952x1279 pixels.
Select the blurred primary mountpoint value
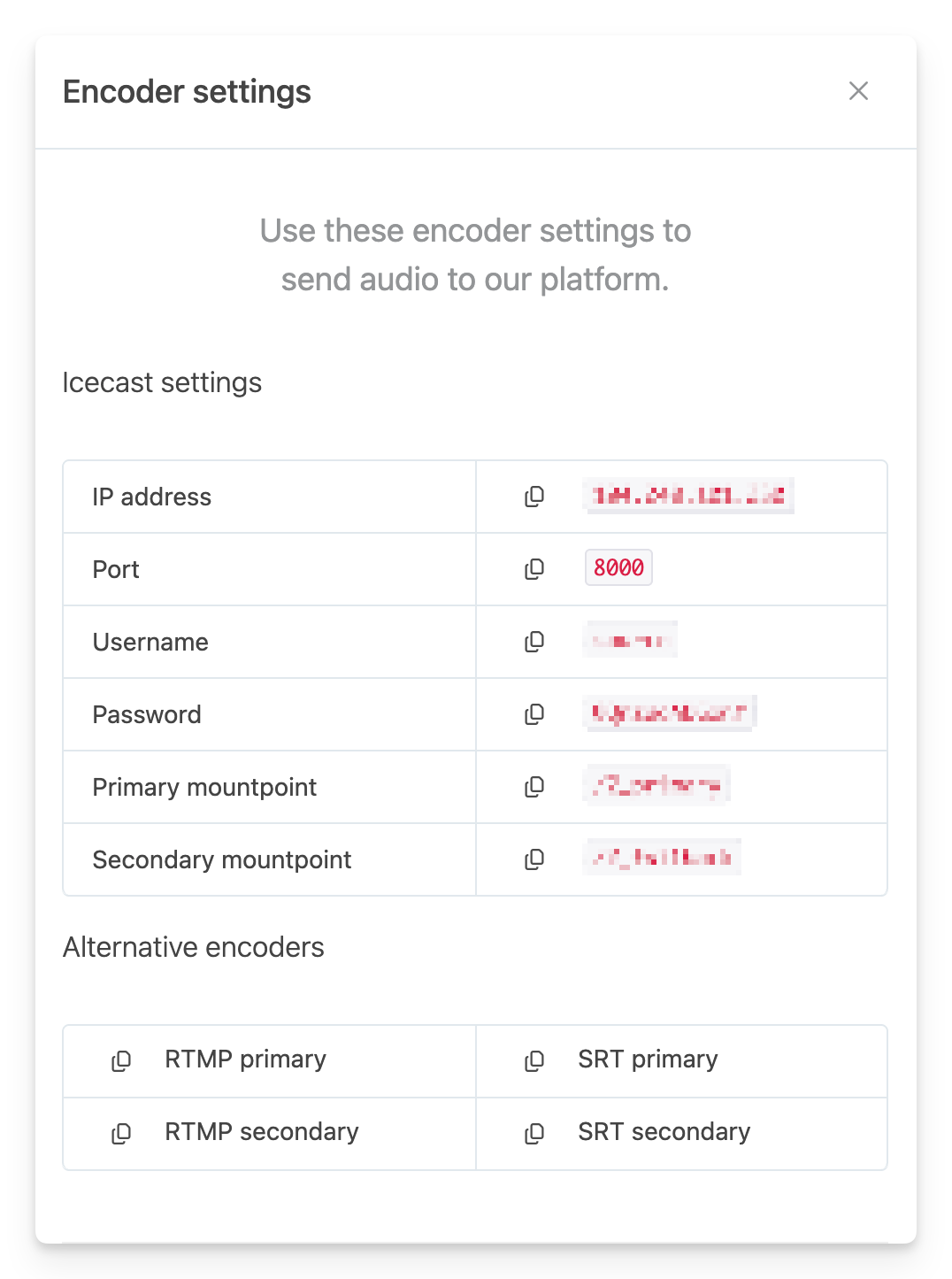656,785
